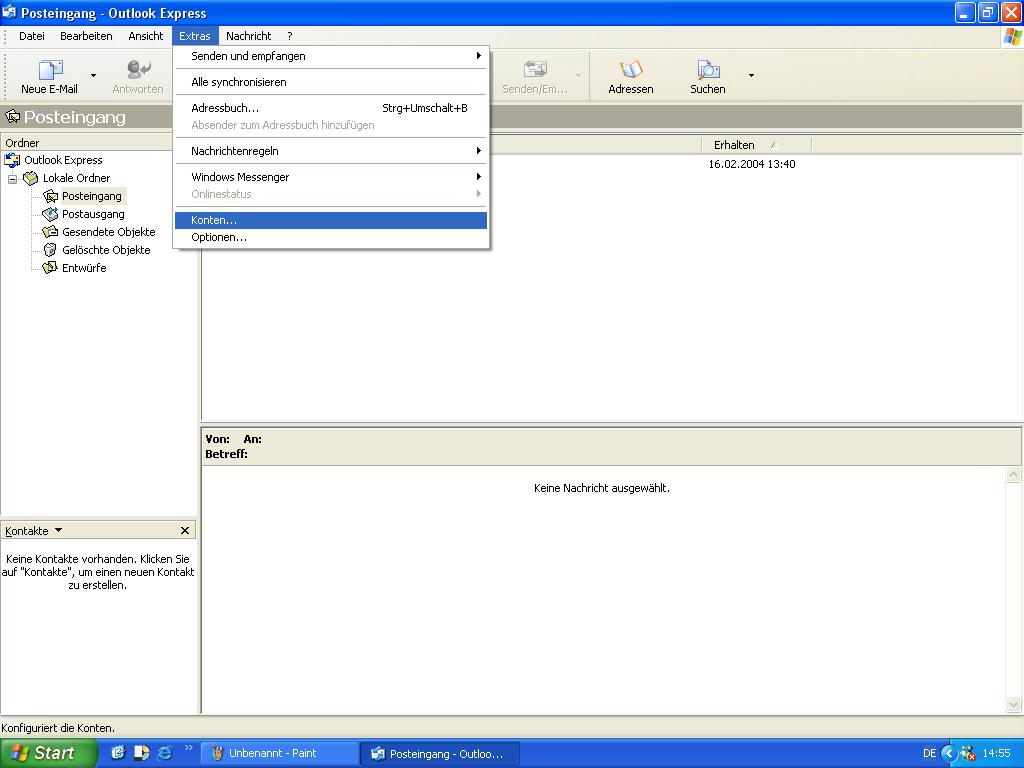Viewport: 1024px width, 768px height.
Task: Close the Extras menu in menu bar
Action: (x=195, y=36)
